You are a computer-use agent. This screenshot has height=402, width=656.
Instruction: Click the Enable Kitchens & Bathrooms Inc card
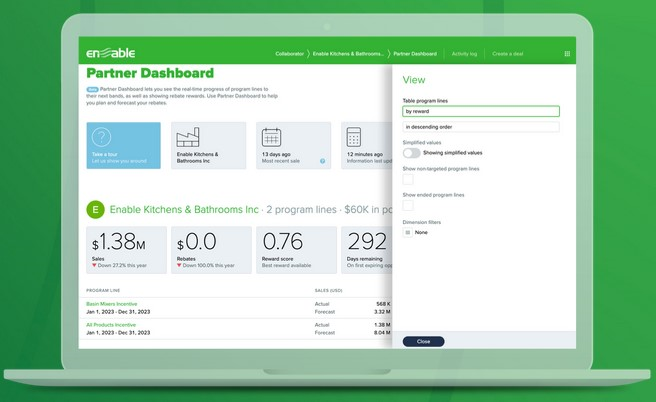(x=209, y=146)
